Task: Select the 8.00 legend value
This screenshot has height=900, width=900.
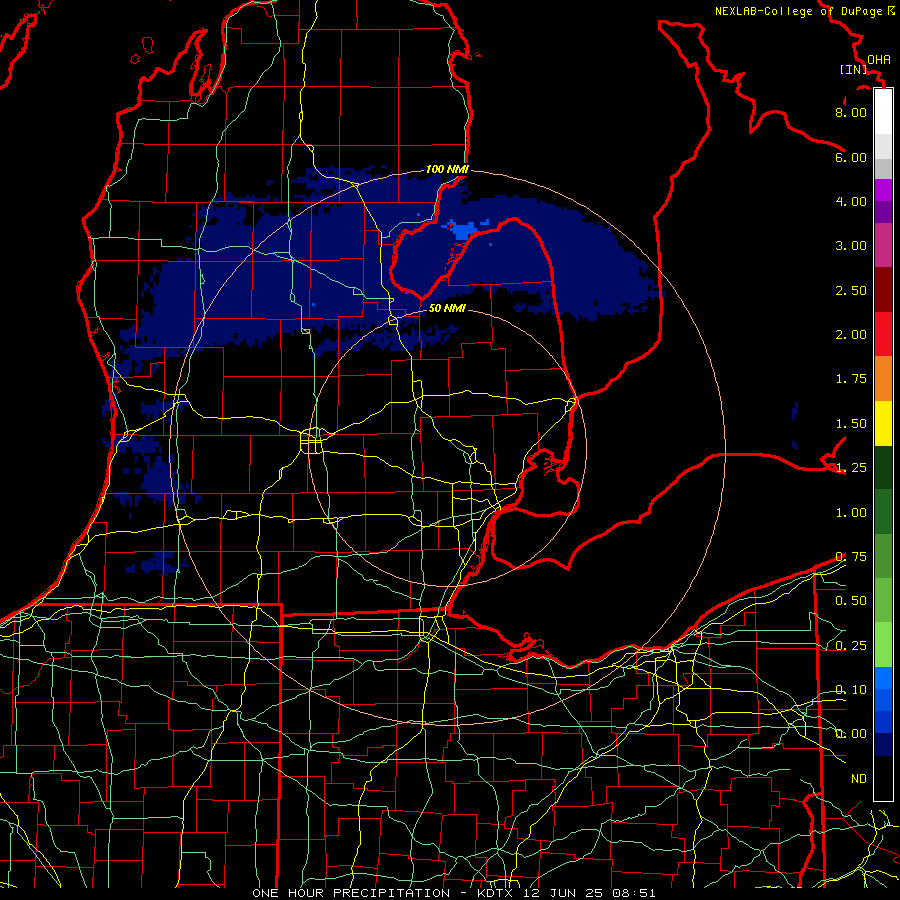Action: pyautogui.click(x=851, y=112)
